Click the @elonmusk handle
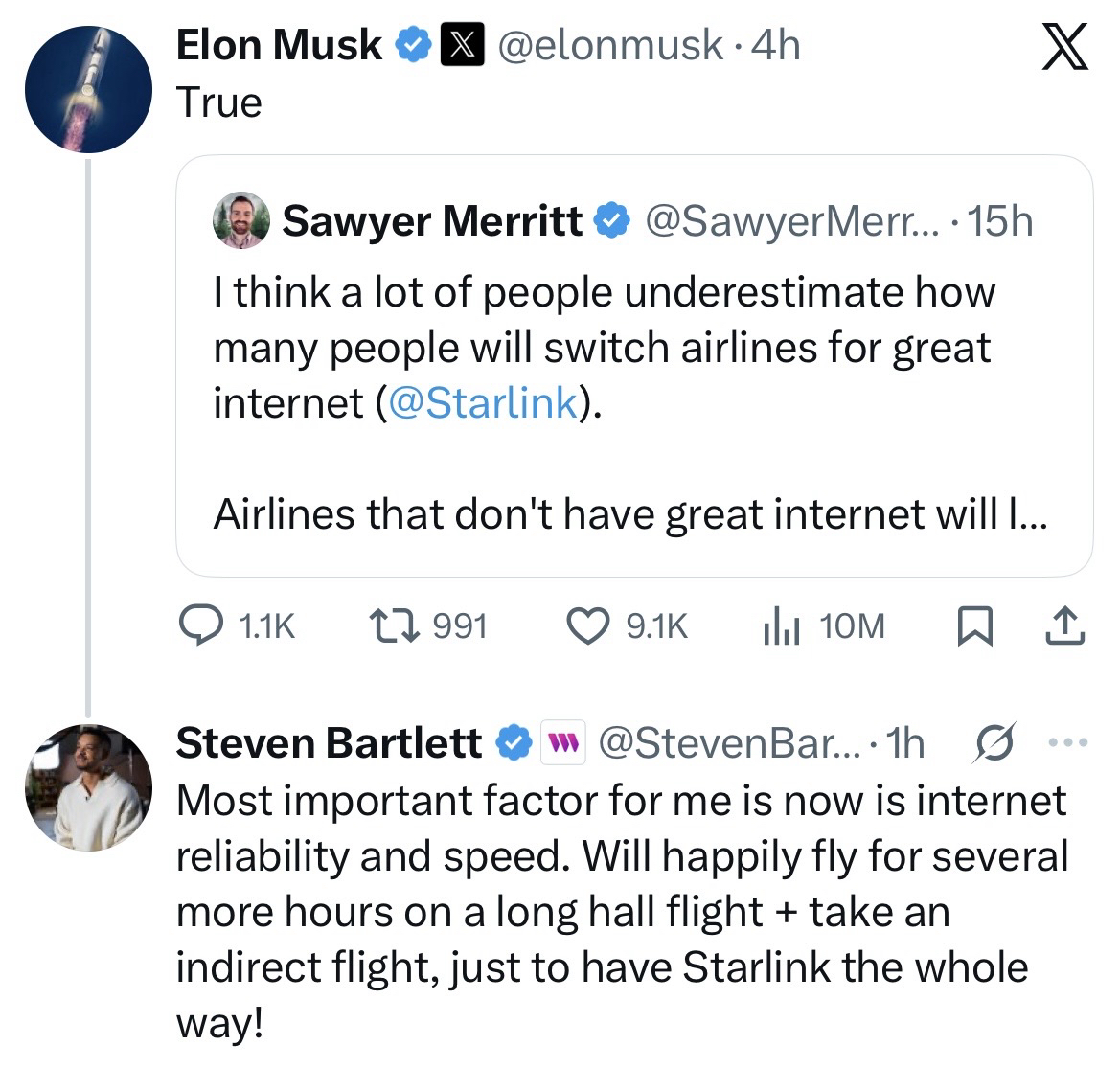Viewport: 1120px width, 1068px height. coord(607,45)
